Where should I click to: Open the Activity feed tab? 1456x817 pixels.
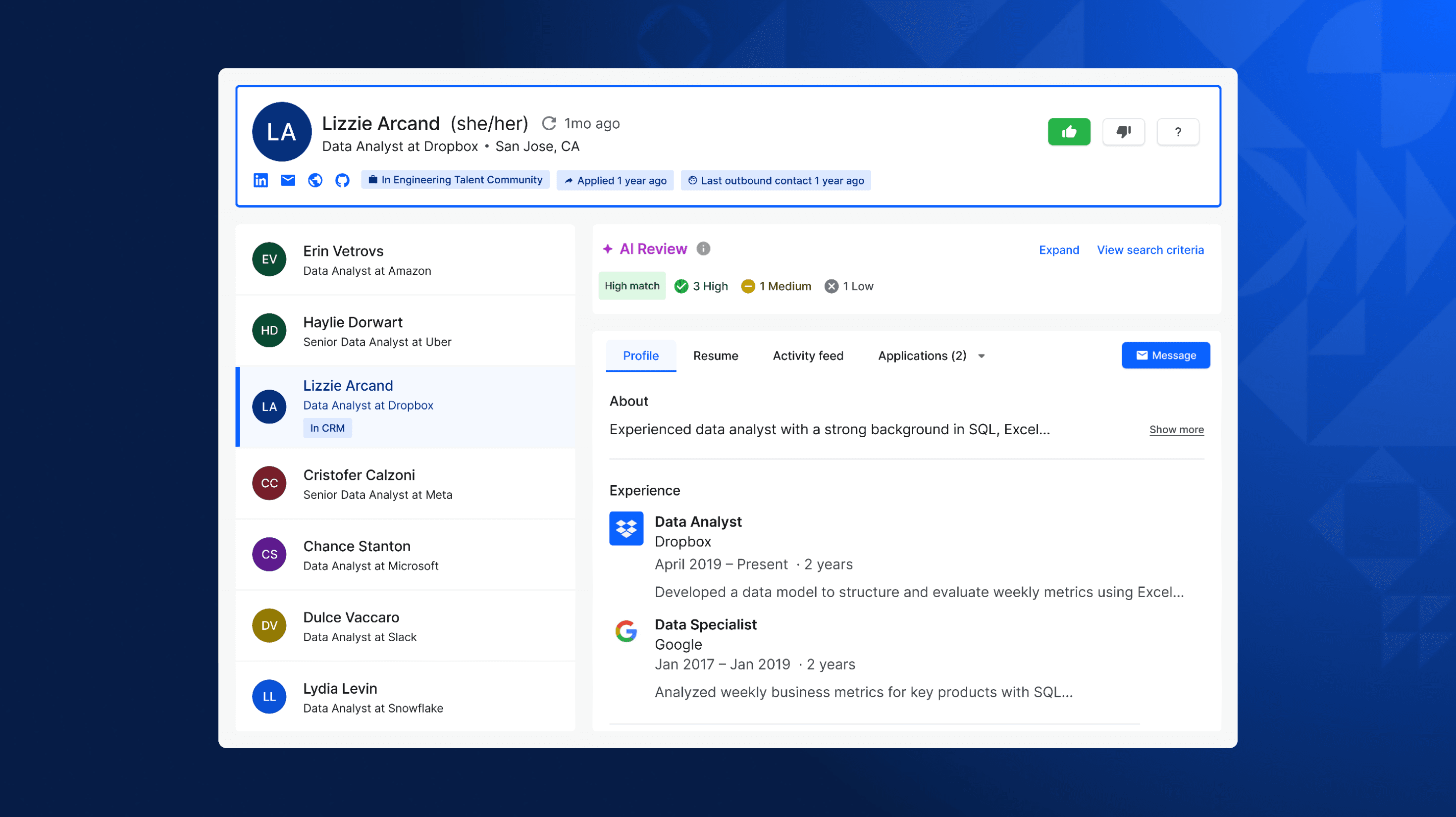(x=808, y=356)
